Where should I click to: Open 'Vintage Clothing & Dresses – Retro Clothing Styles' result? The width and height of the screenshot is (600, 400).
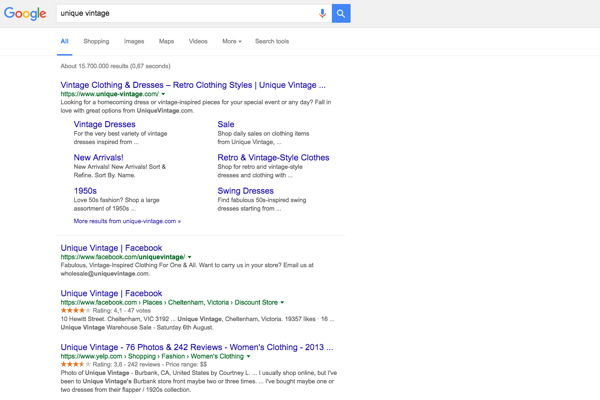pos(193,85)
